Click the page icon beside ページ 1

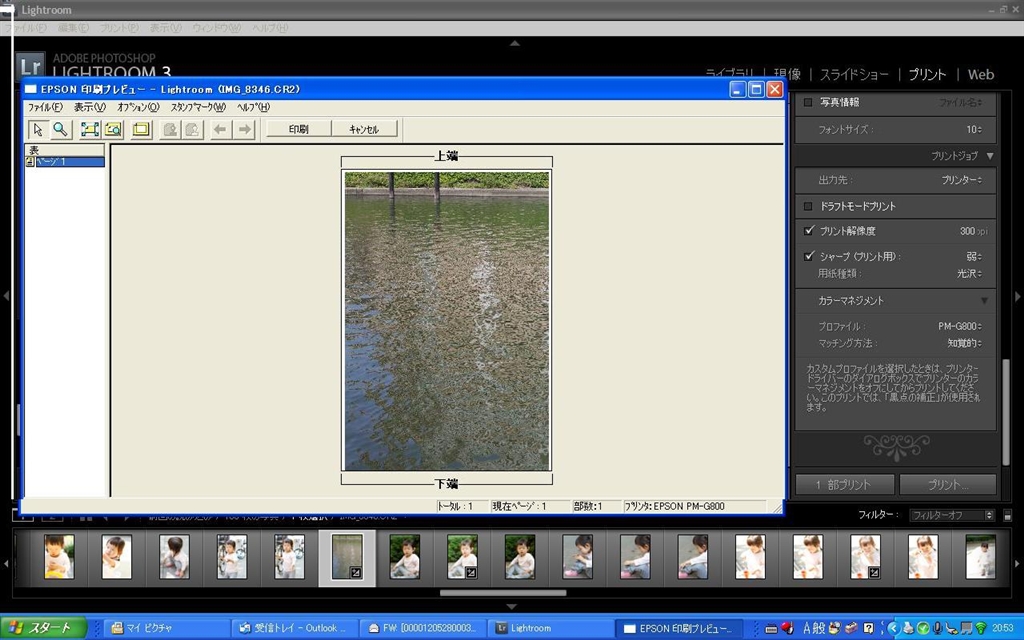click(30, 161)
